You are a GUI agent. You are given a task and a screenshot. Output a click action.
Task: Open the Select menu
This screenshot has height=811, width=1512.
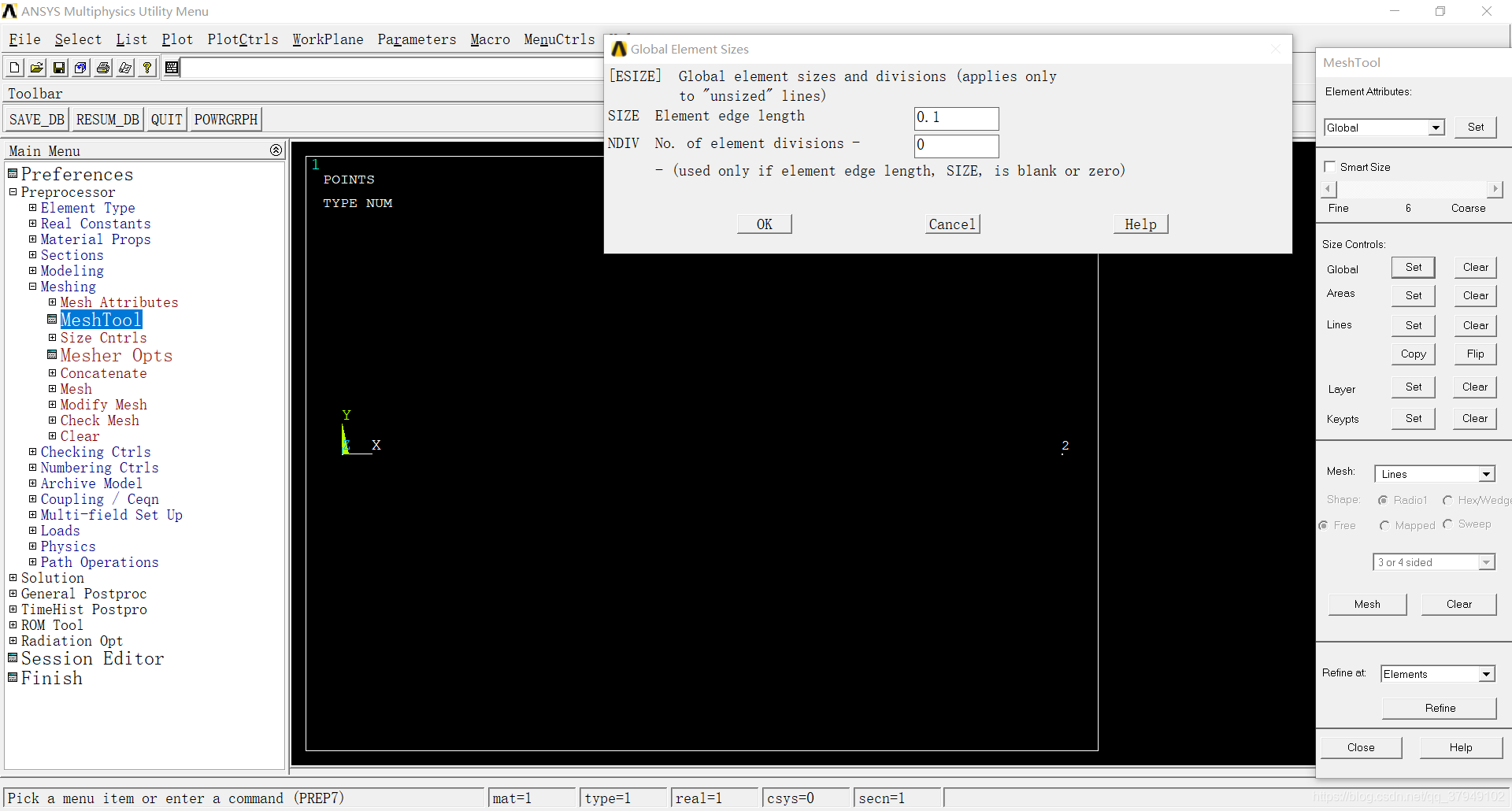click(x=78, y=39)
